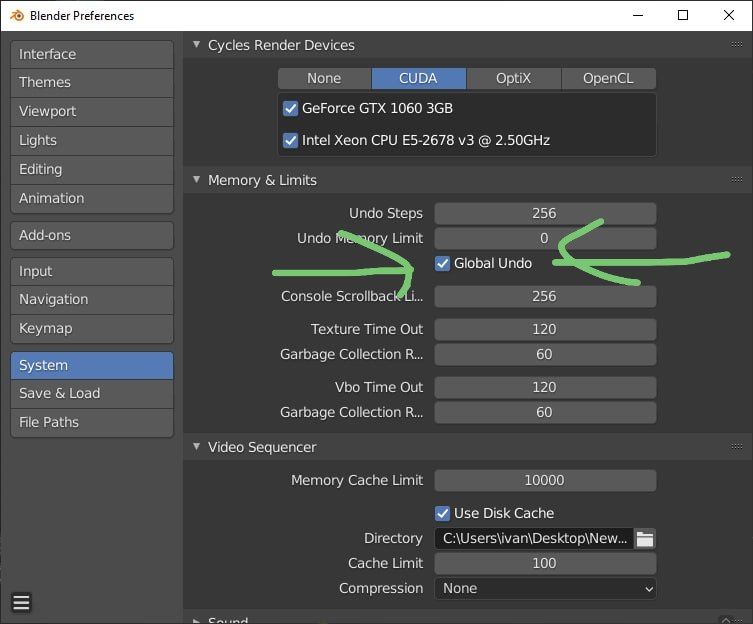The height and width of the screenshot is (624, 753).
Task: Open the hamburger preferences menu
Action: [21, 602]
